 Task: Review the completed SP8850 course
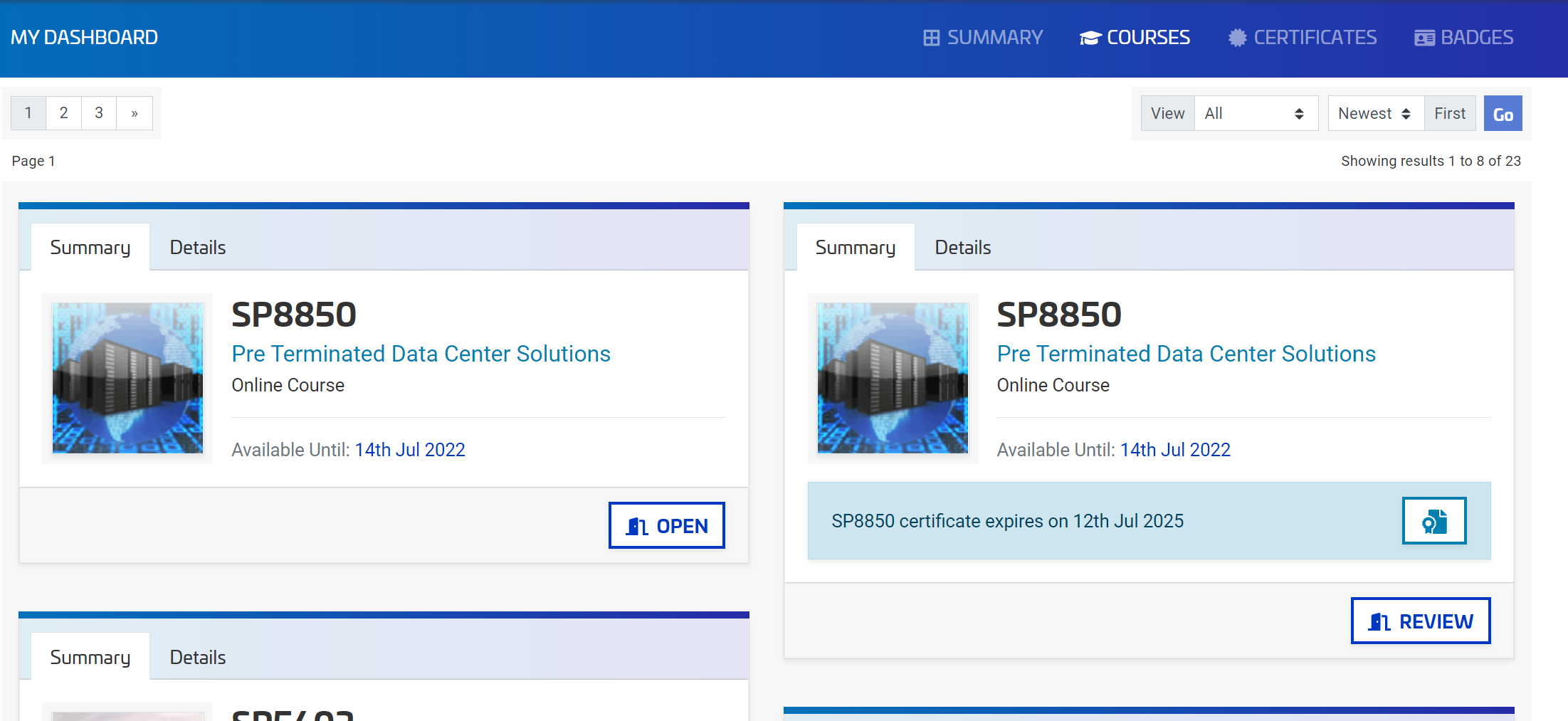point(1420,621)
